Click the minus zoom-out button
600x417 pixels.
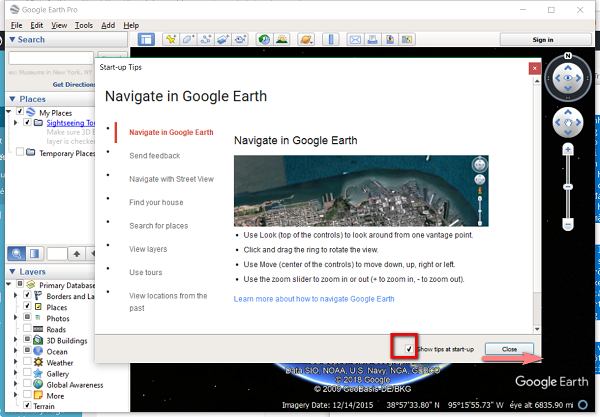point(568,225)
